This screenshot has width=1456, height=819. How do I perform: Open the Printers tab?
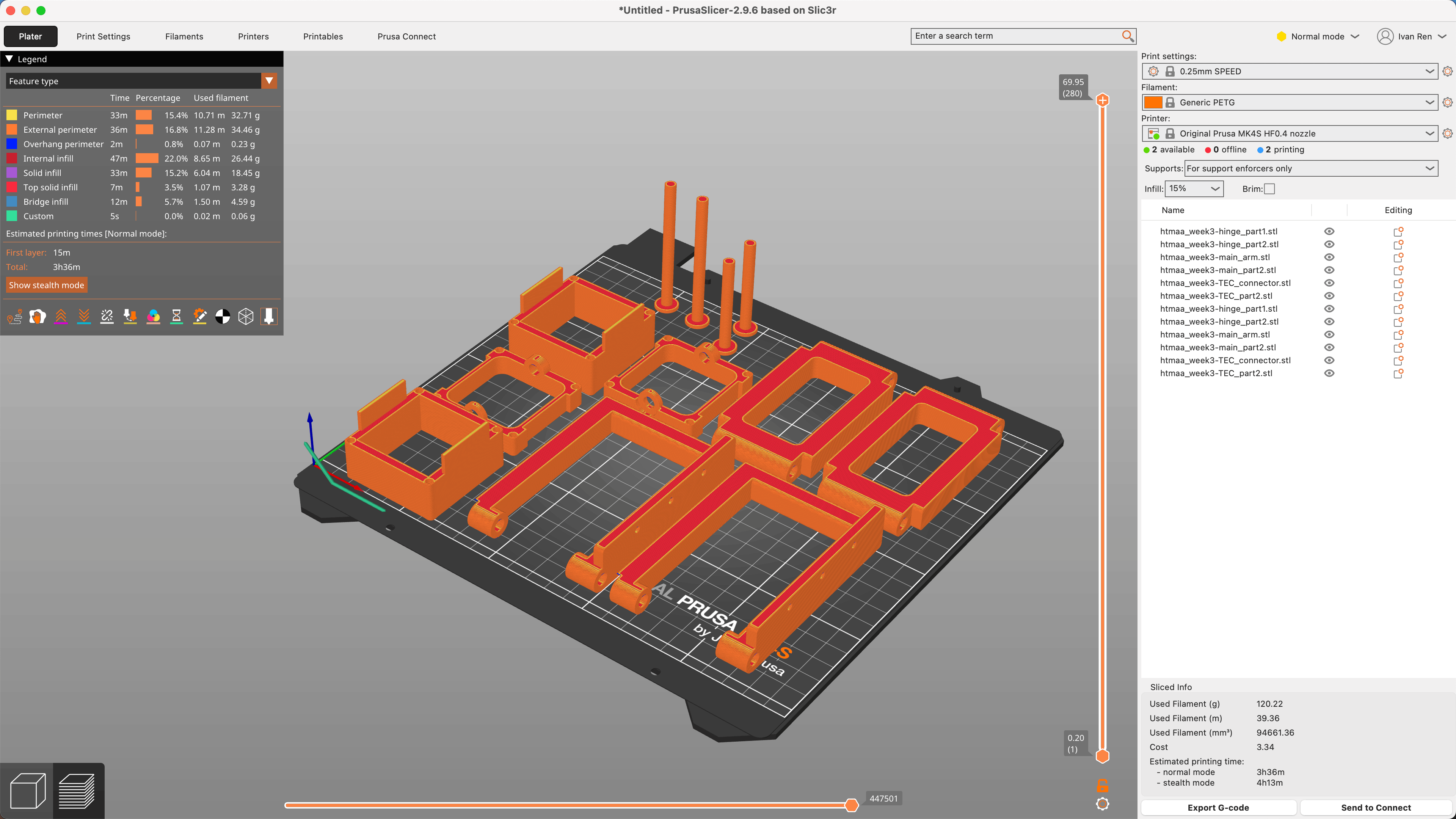253,36
